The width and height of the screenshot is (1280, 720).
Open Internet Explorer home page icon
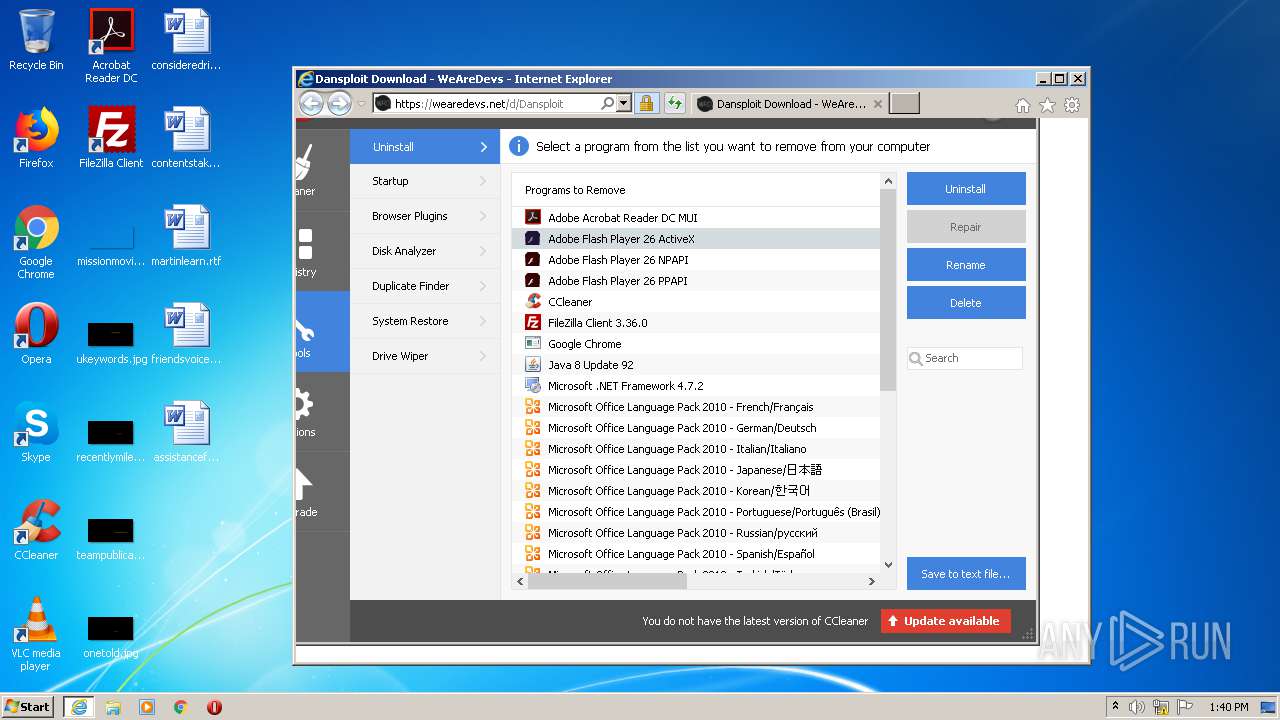pyautogui.click(x=1022, y=105)
